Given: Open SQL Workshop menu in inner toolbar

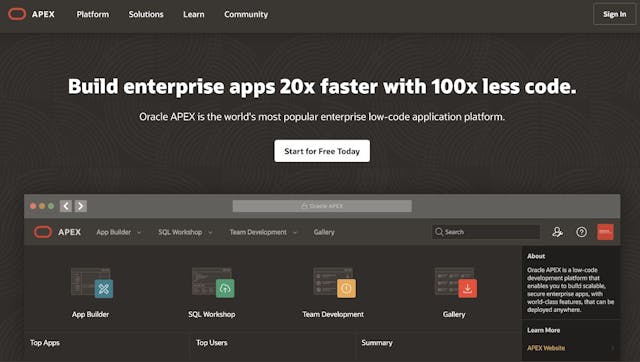Looking at the screenshot, I should (180, 232).
